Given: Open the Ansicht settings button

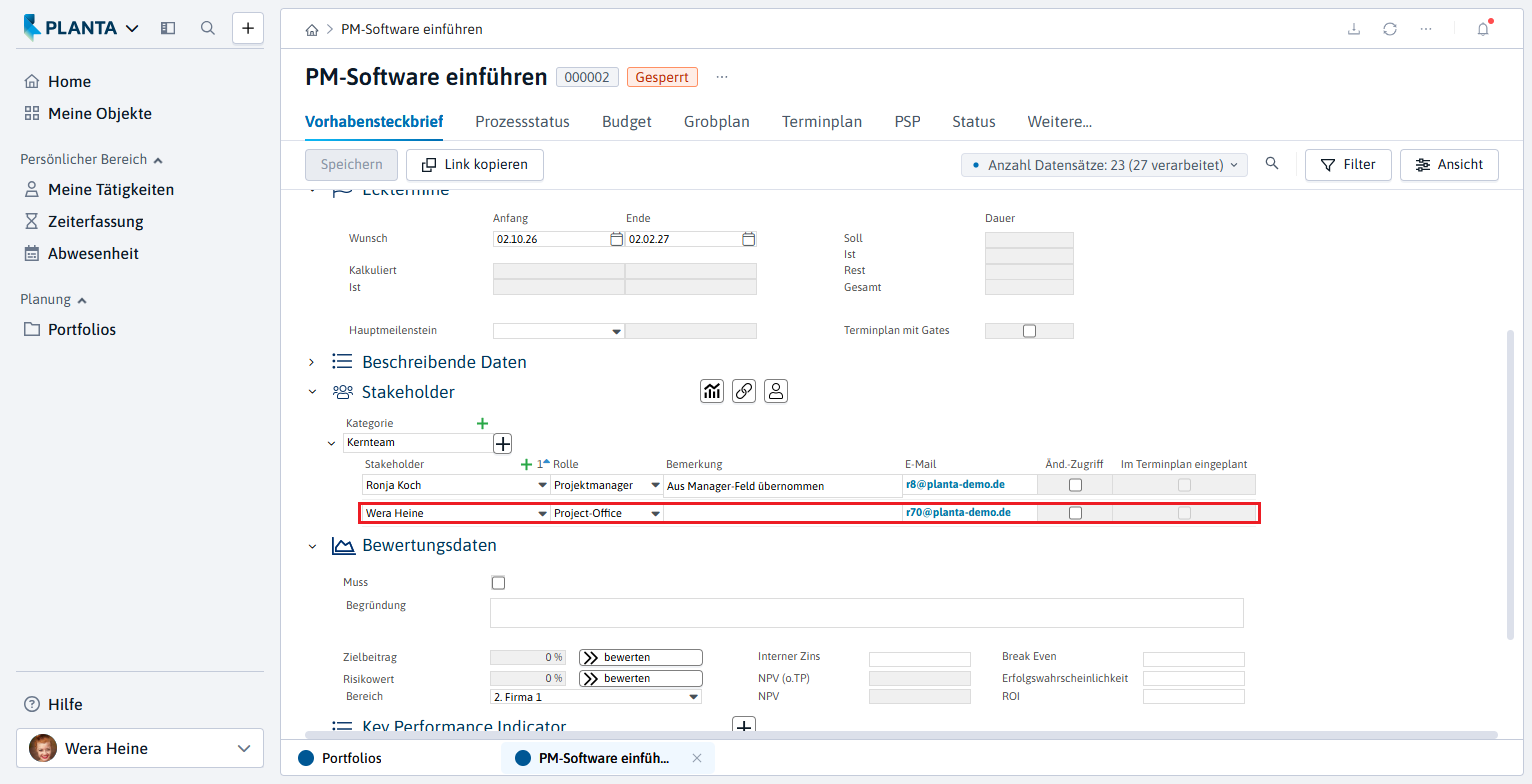Looking at the screenshot, I should pyautogui.click(x=1449, y=165).
